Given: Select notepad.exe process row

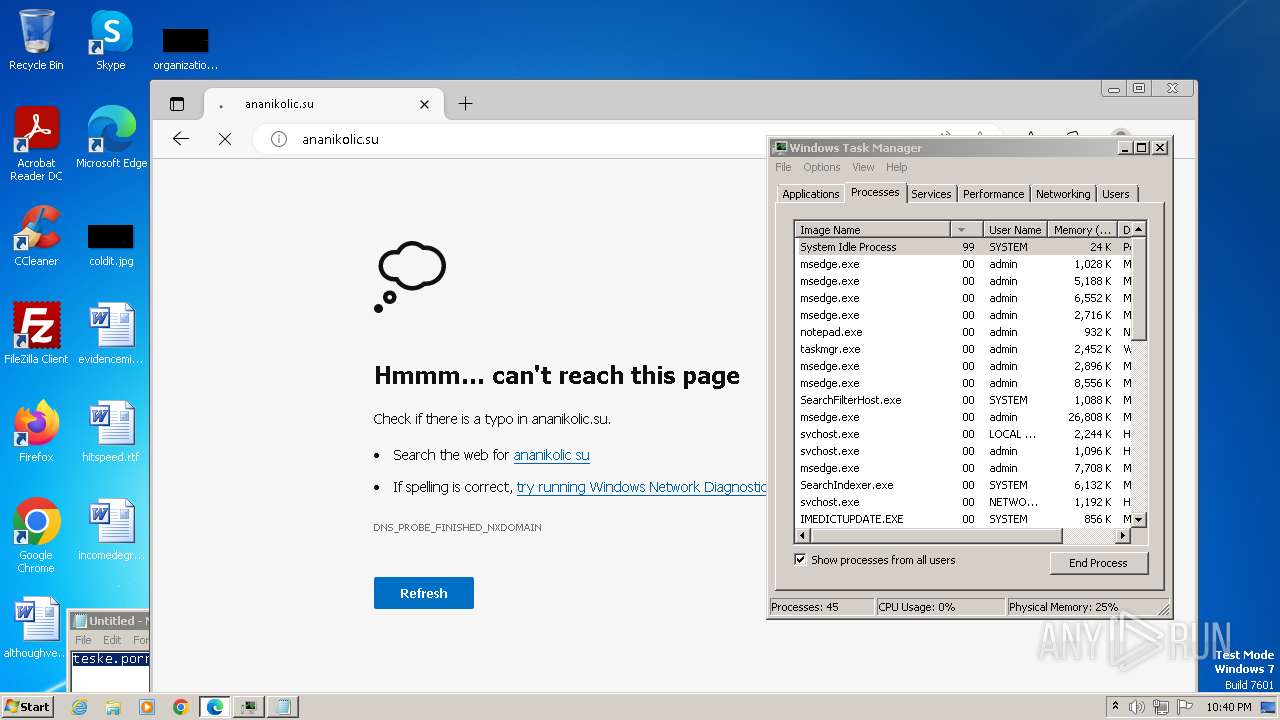Looking at the screenshot, I should [x=963, y=332].
